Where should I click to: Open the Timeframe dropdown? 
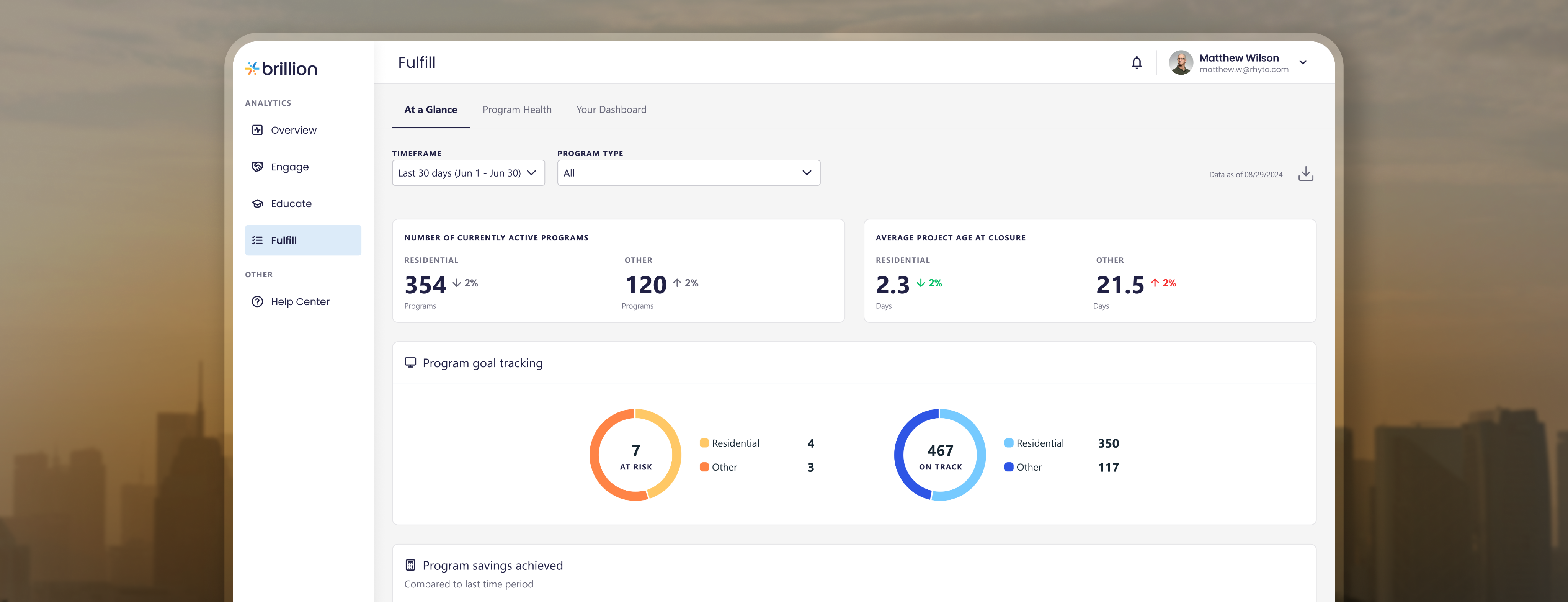(x=467, y=173)
